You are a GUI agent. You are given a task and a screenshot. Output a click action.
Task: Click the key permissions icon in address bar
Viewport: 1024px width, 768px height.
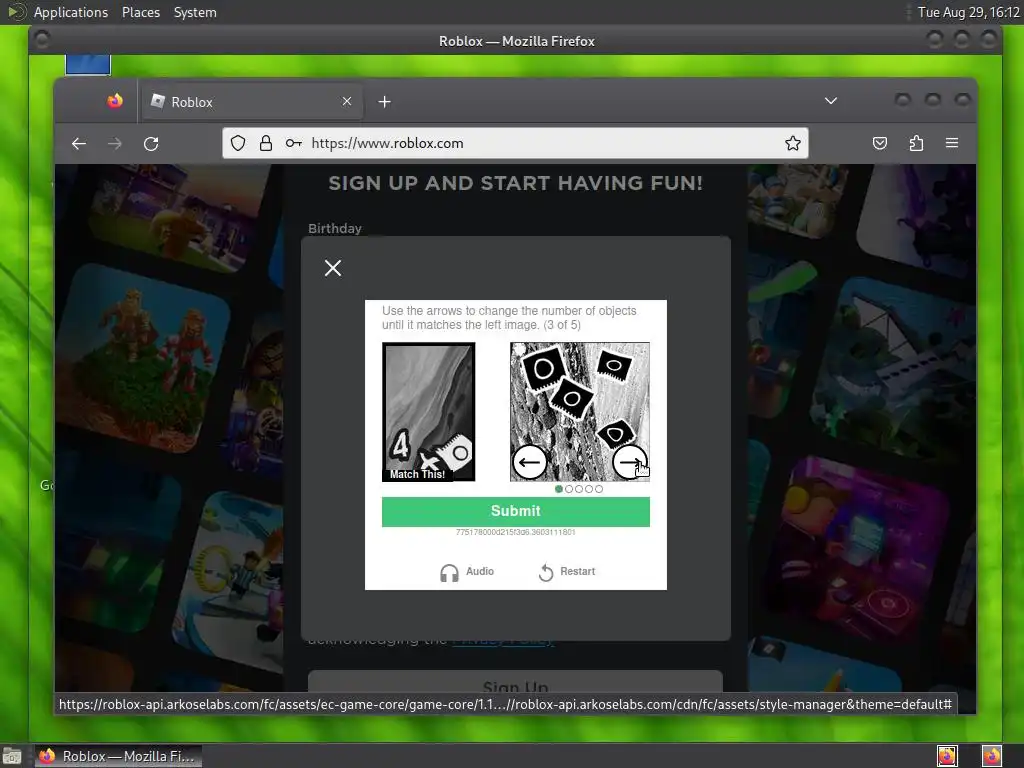(x=294, y=143)
